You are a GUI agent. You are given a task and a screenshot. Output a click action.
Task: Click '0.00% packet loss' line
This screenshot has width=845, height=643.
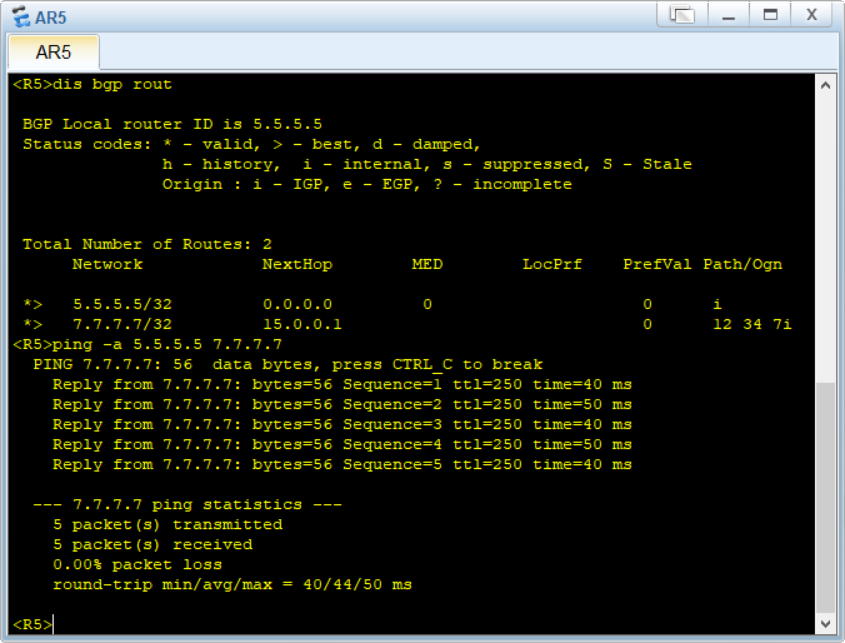click(137, 564)
